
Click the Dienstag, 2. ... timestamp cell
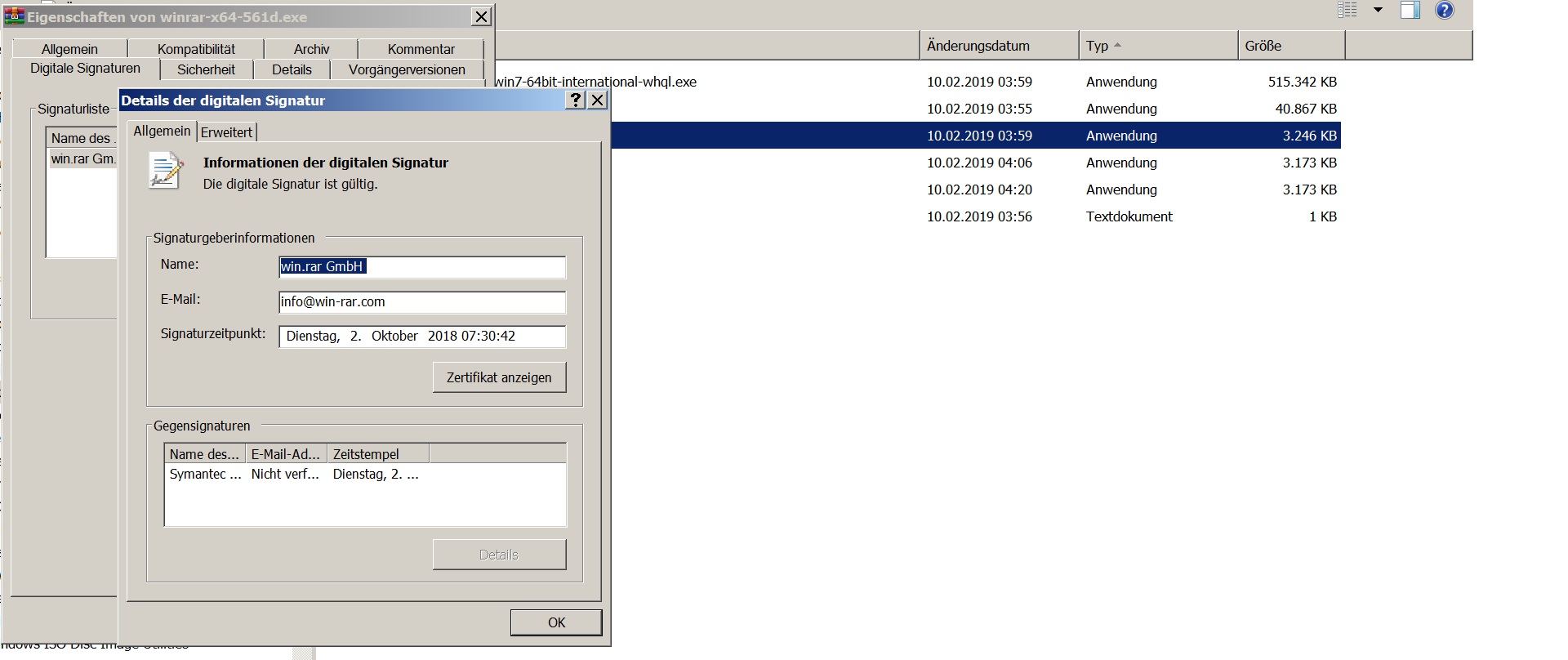pos(376,474)
